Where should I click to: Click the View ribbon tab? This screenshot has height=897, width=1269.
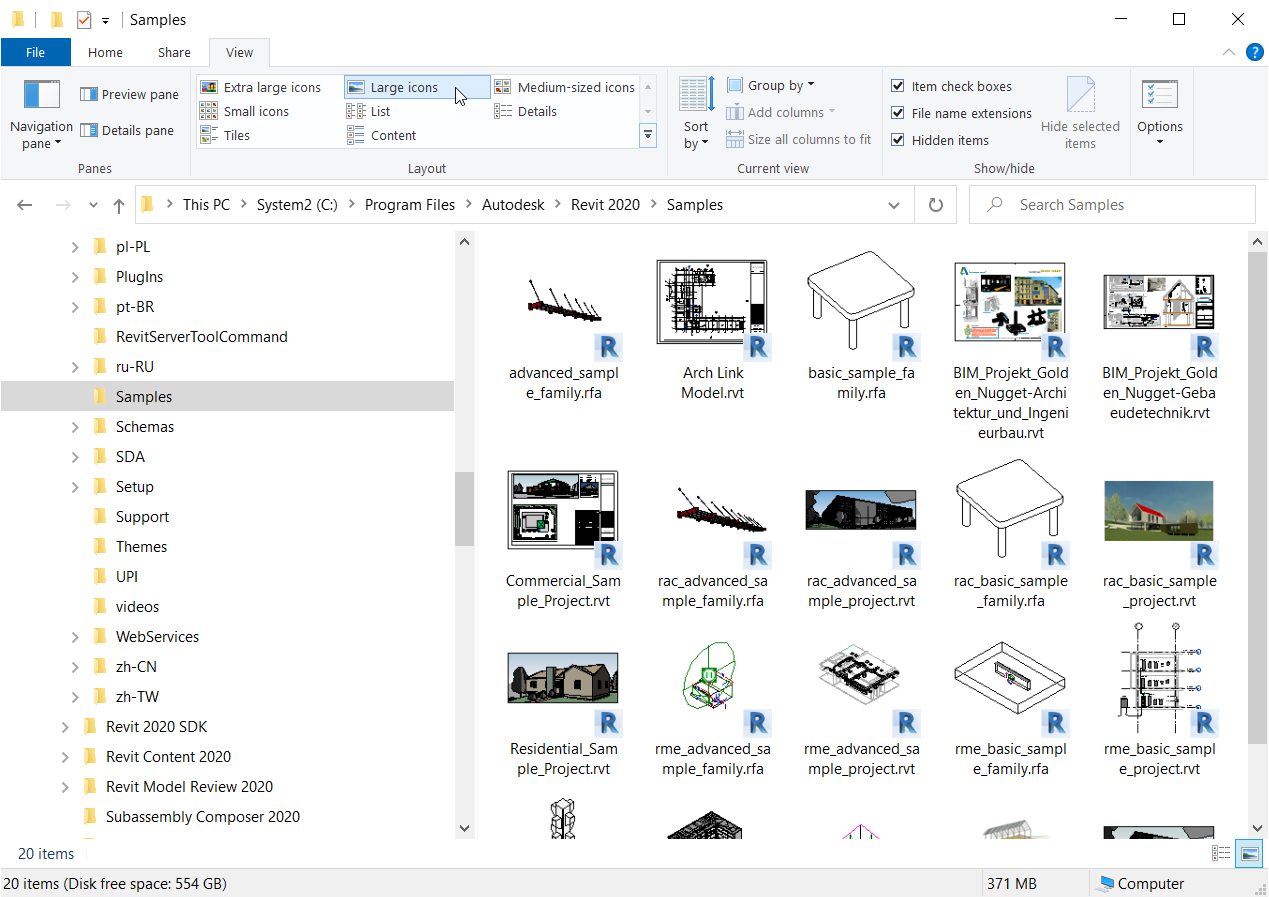pos(239,52)
